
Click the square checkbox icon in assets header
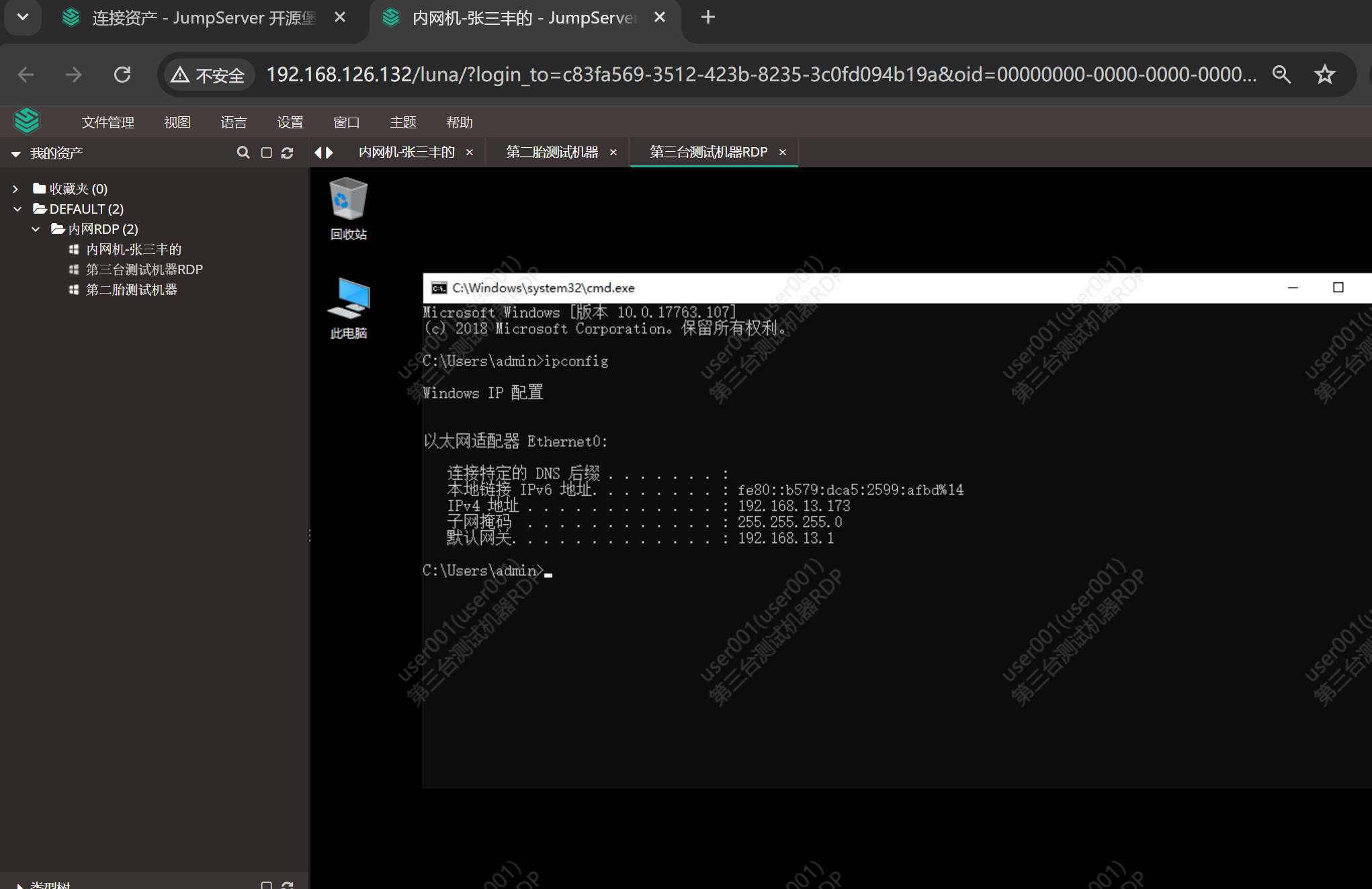point(266,153)
